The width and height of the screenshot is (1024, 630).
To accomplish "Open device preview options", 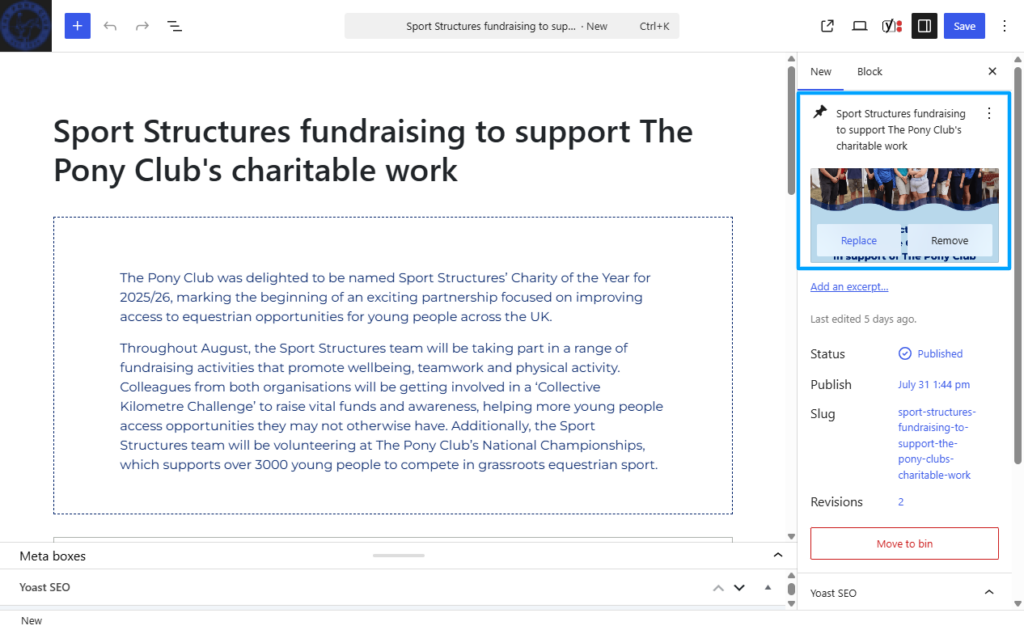I will (859, 26).
